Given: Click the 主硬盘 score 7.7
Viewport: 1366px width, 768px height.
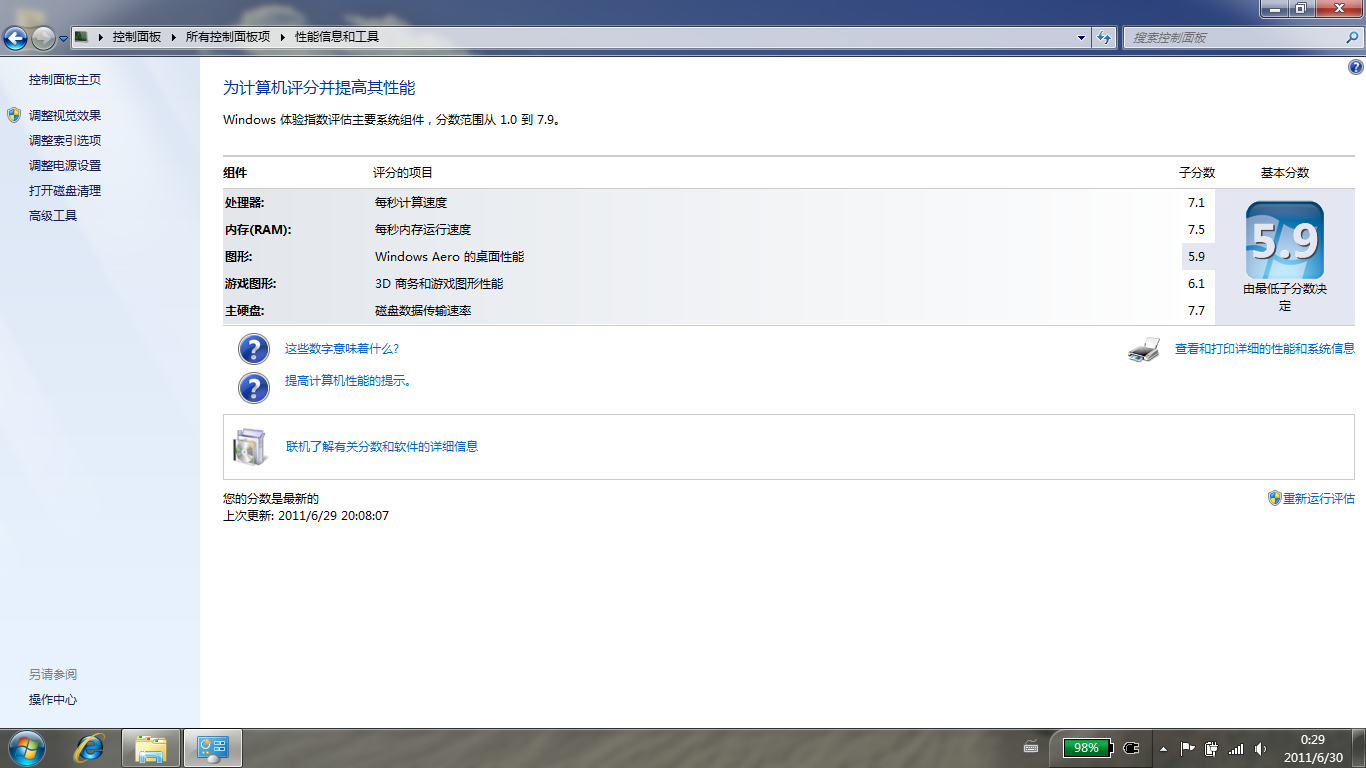Looking at the screenshot, I should (x=1196, y=311).
